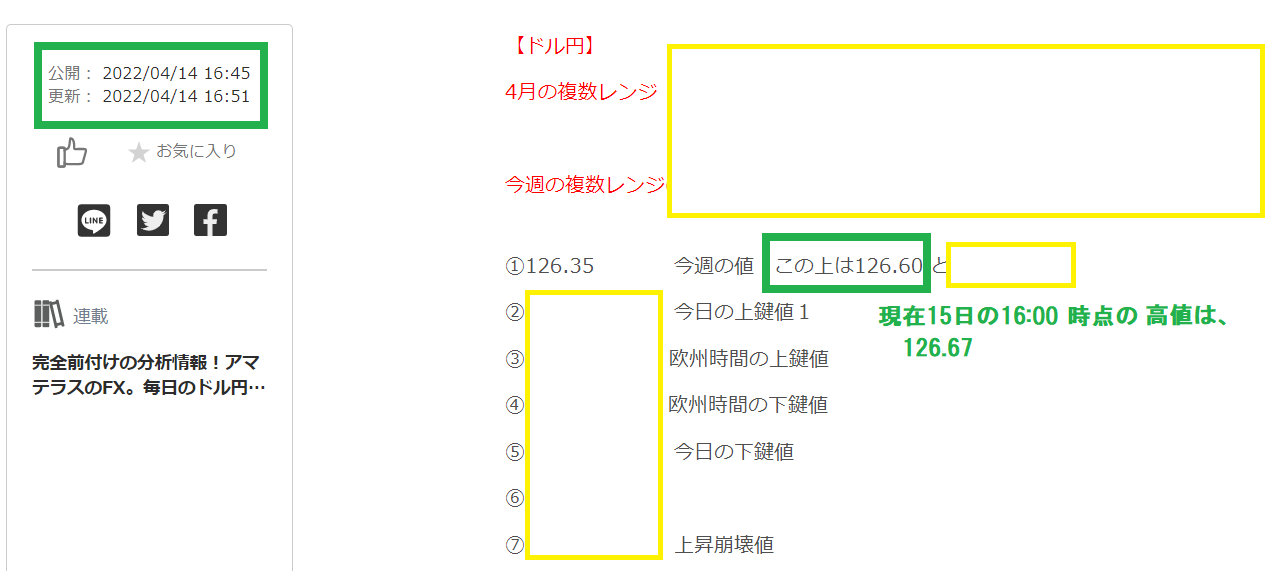The height and width of the screenshot is (571, 1269).
Task: Click the thumbs-up like icon
Action: pyautogui.click(x=72, y=153)
